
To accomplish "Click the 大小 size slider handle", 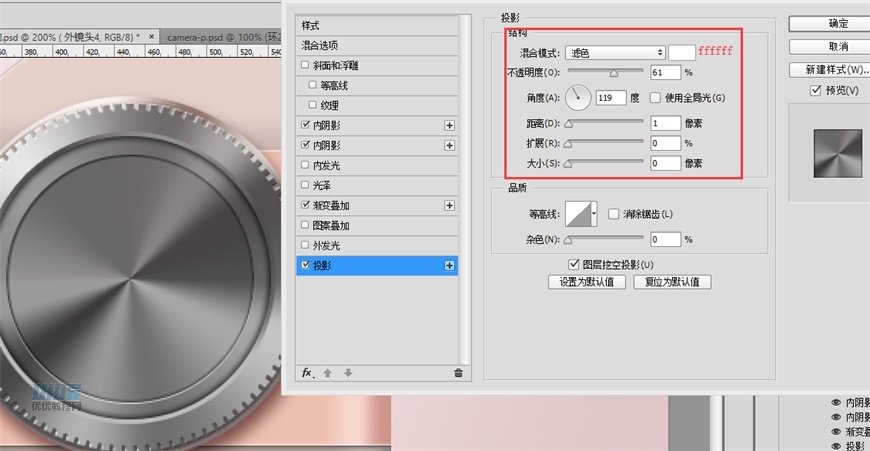I will tap(568, 164).
